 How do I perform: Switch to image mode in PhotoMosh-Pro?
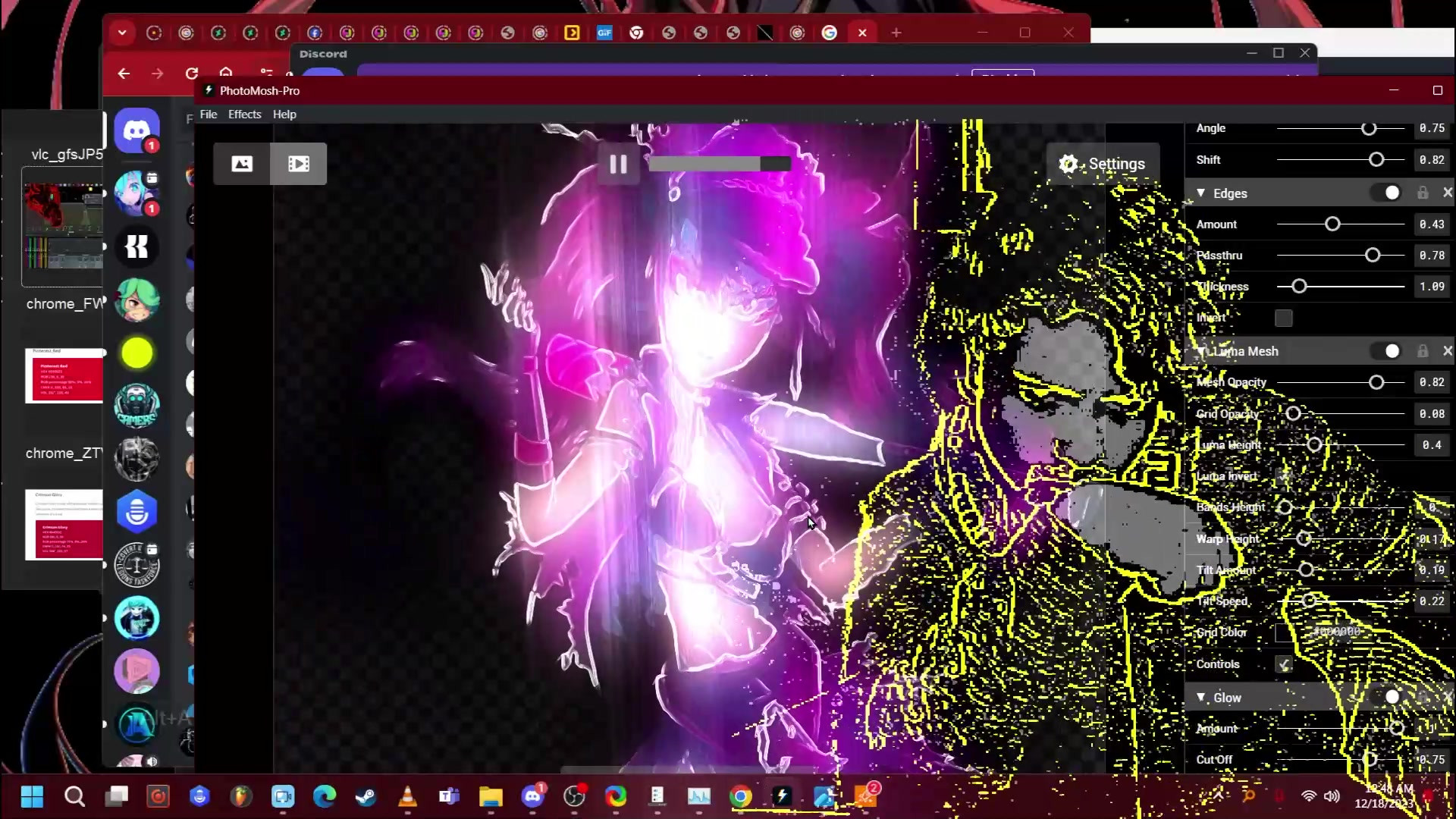tap(242, 164)
